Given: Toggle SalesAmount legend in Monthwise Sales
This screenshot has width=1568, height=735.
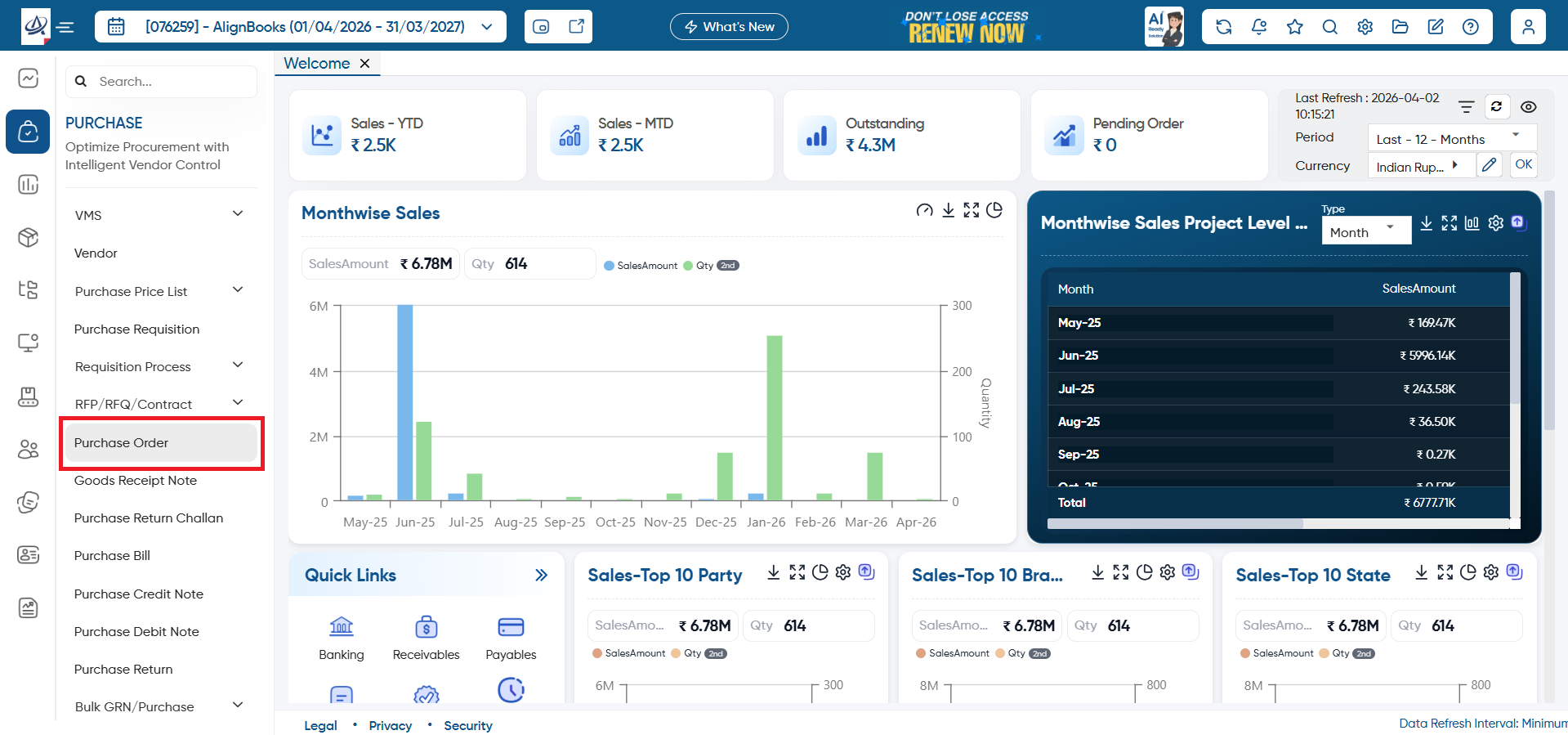Looking at the screenshot, I should coord(641,266).
